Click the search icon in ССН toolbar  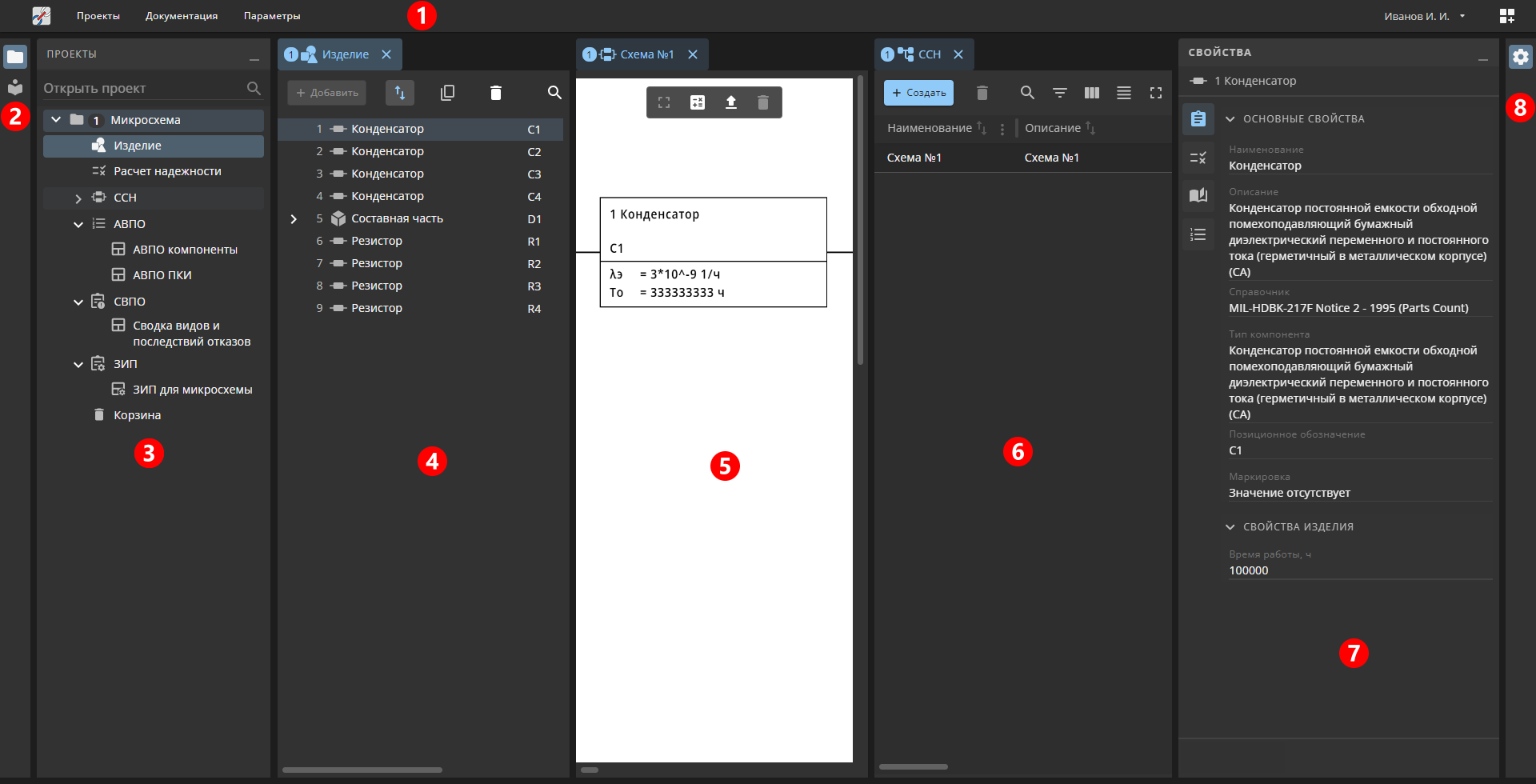coord(1028,93)
